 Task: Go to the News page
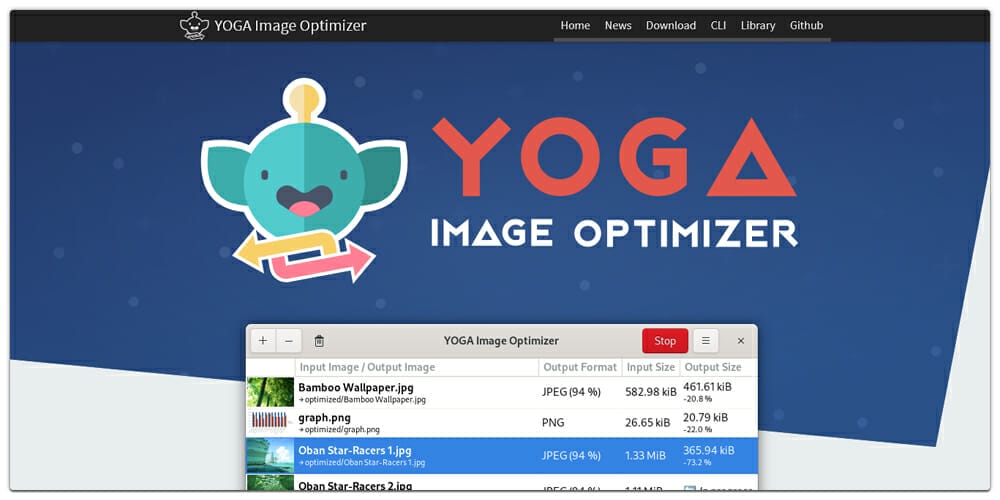pyautogui.click(x=618, y=26)
